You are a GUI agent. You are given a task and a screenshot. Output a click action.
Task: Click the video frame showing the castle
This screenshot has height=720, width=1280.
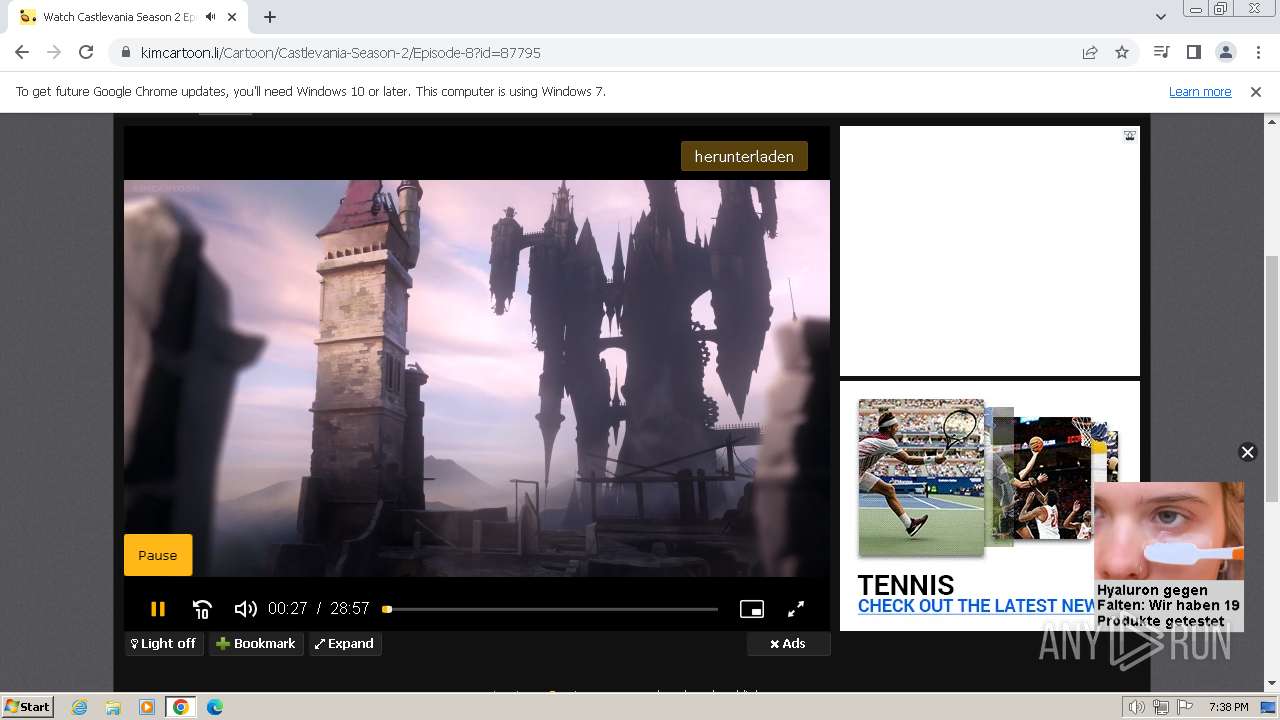pyautogui.click(x=477, y=378)
